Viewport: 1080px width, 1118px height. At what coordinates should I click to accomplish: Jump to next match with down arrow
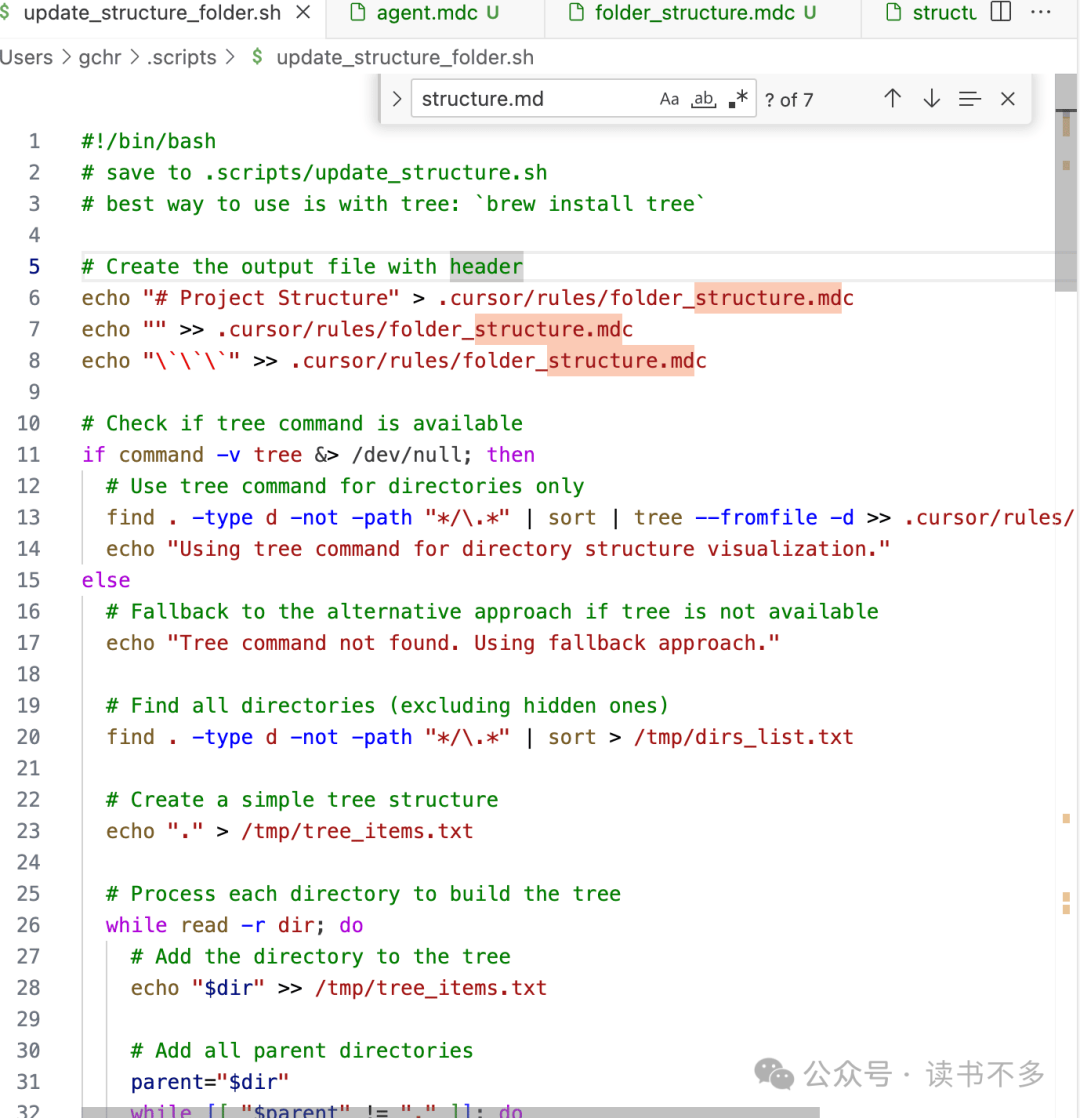point(931,98)
